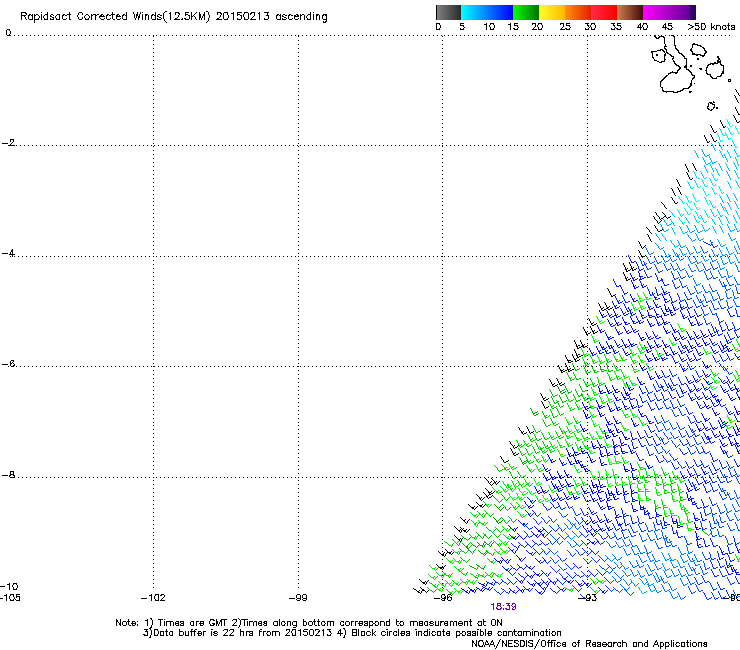Click the latitude label '-4' on axis
Screen dimensions: 740x650
pos(8,253)
